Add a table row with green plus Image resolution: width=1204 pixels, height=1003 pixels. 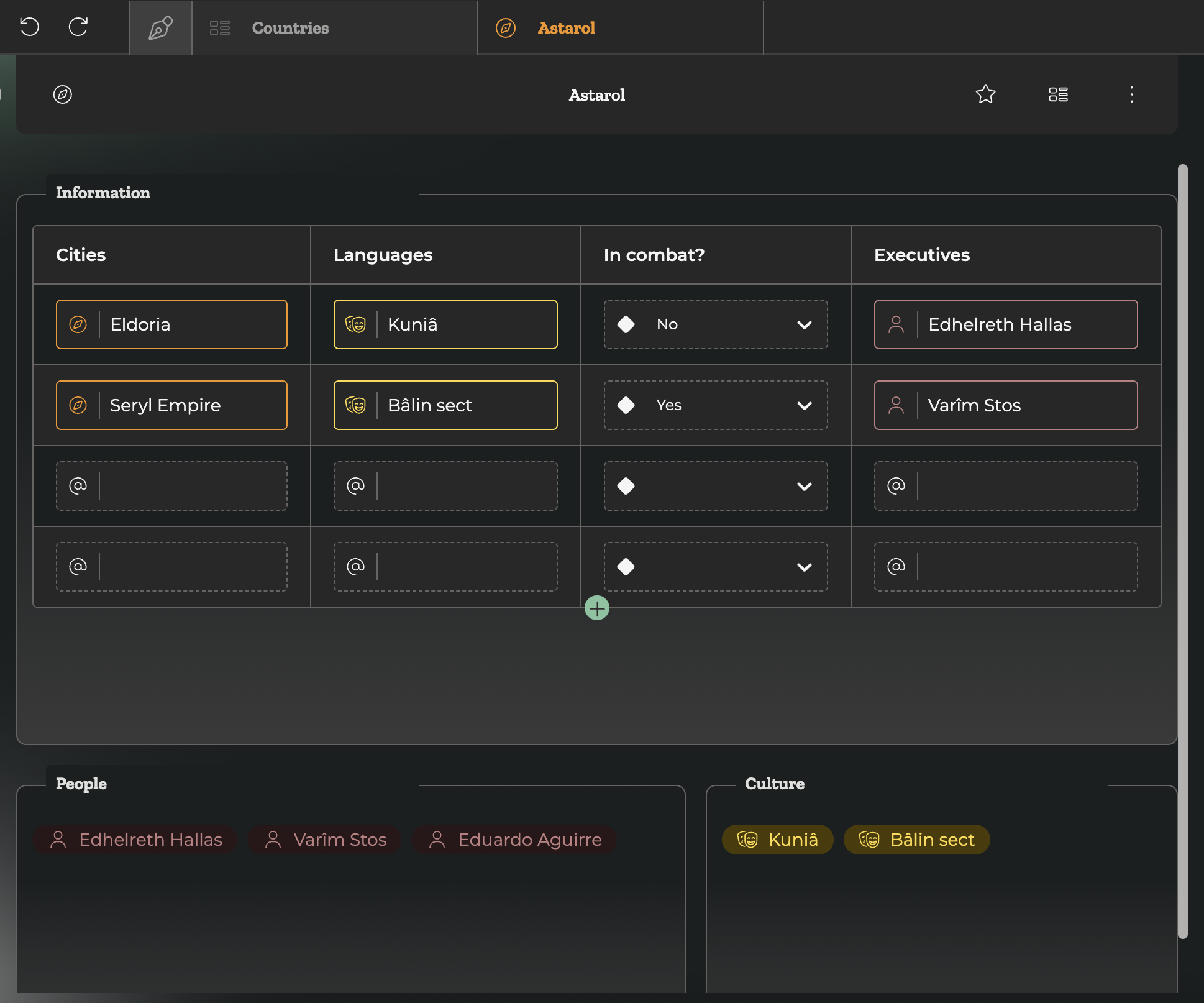point(596,608)
